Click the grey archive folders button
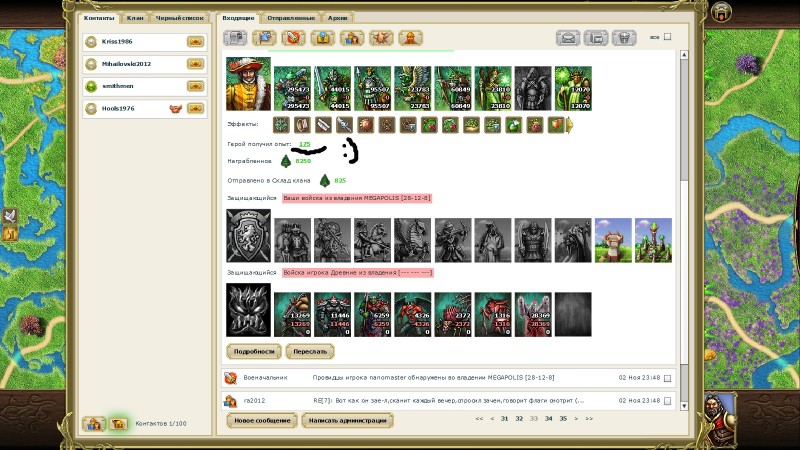Viewport: 800px width, 450px height. pos(596,38)
